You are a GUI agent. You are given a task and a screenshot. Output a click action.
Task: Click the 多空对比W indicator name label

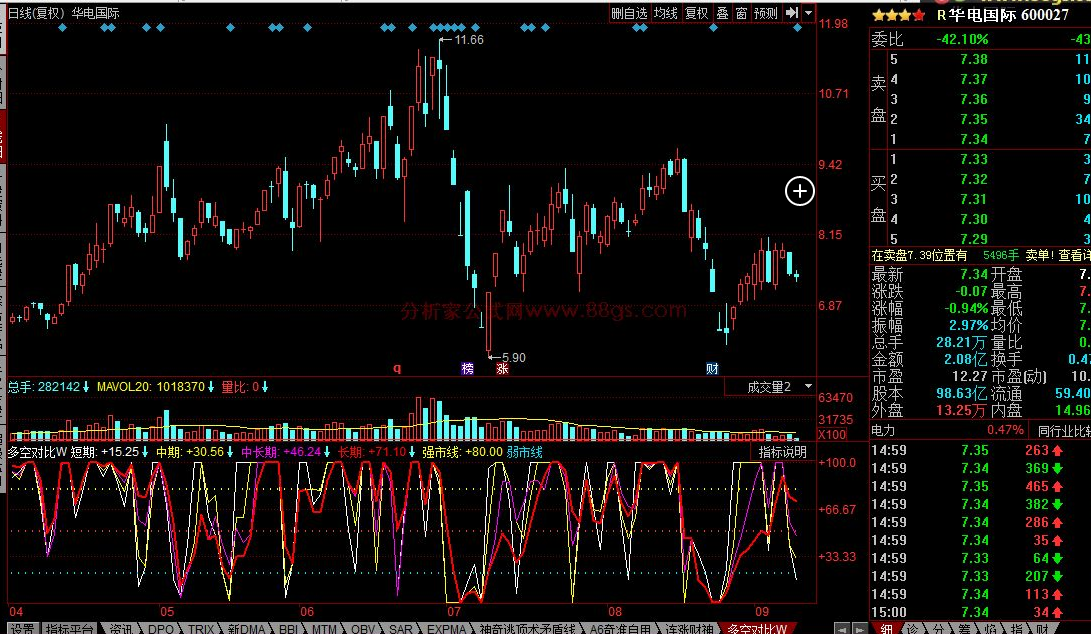(38, 452)
